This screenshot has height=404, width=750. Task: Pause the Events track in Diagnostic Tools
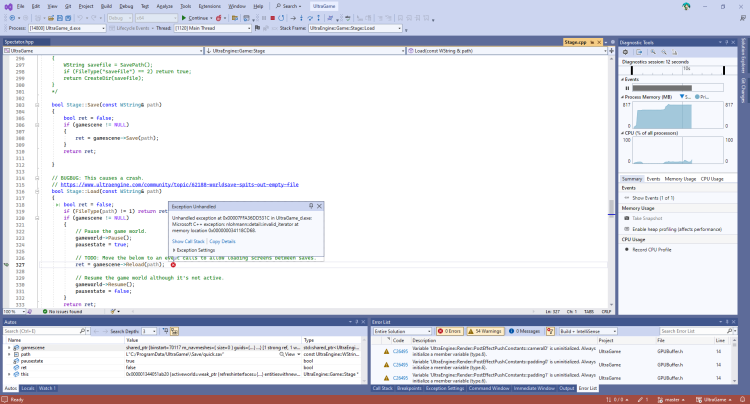(x=626, y=88)
